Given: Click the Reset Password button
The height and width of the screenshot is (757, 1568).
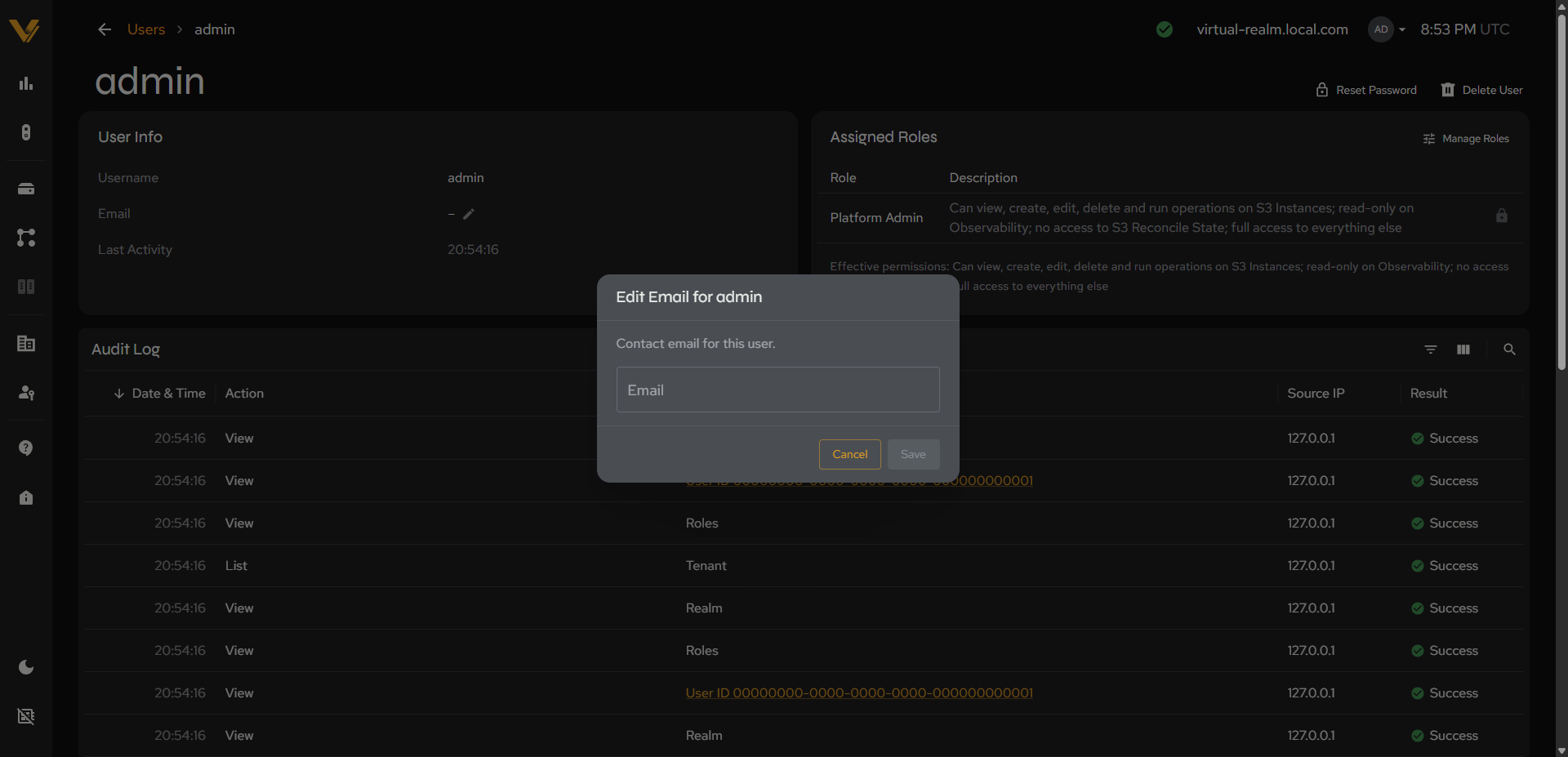Looking at the screenshot, I should click(x=1366, y=90).
